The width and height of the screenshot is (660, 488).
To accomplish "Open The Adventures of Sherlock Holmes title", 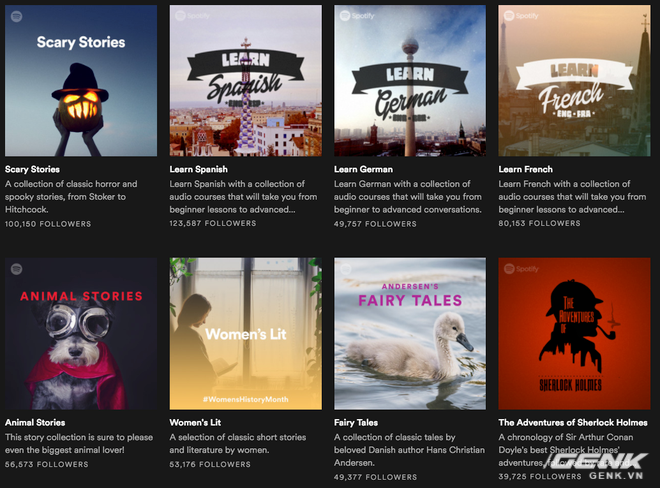I will coord(573,422).
